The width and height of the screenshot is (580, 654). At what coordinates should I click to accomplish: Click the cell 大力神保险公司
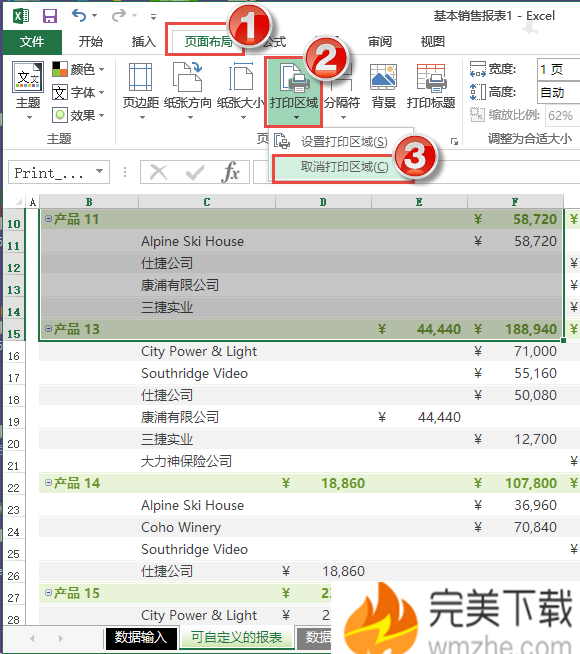click(x=186, y=461)
